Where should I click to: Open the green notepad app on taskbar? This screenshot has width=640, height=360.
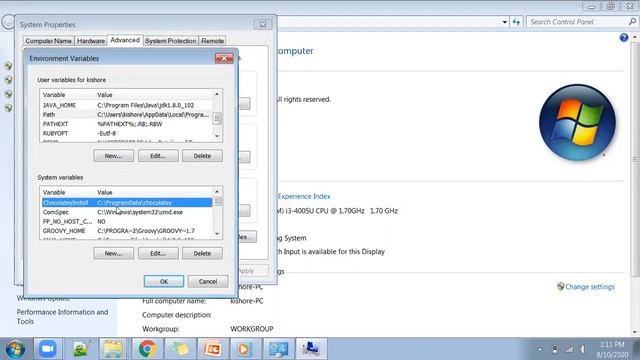[81, 349]
